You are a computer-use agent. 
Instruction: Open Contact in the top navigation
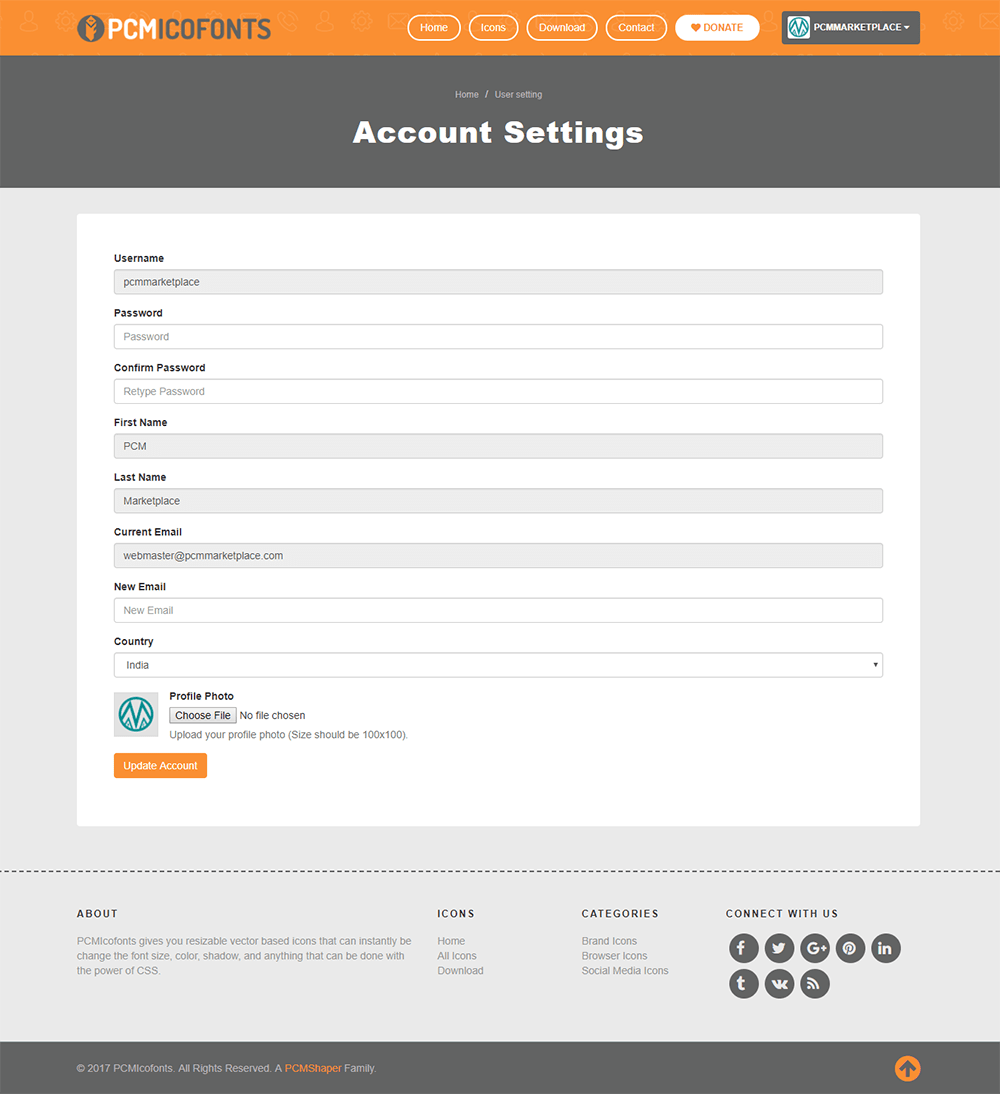point(636,28)
